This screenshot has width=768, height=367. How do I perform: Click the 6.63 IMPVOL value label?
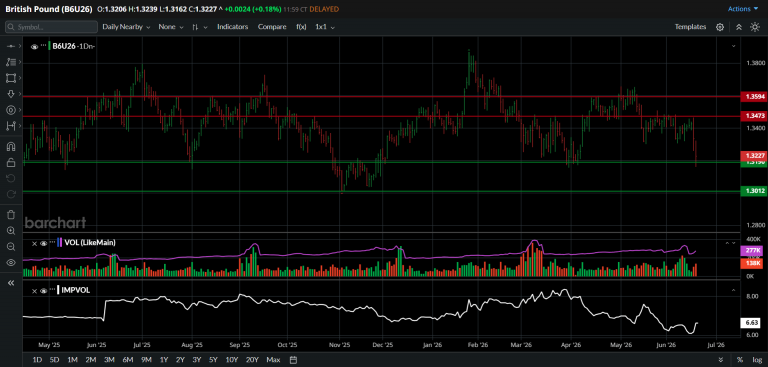point(751,323)
